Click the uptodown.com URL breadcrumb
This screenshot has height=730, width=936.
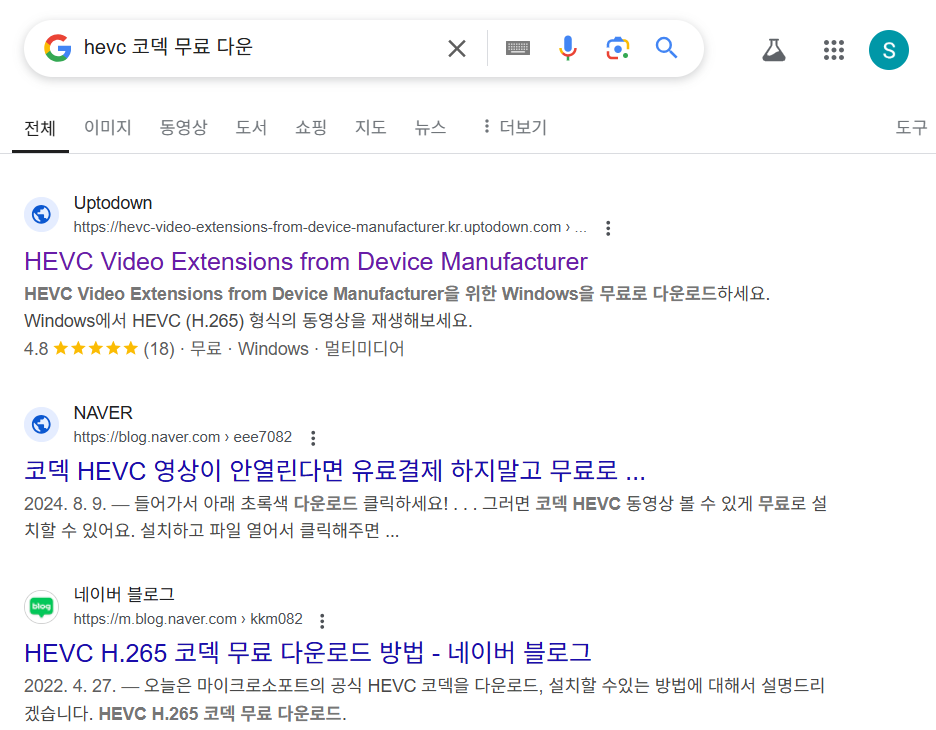[330, 227]
